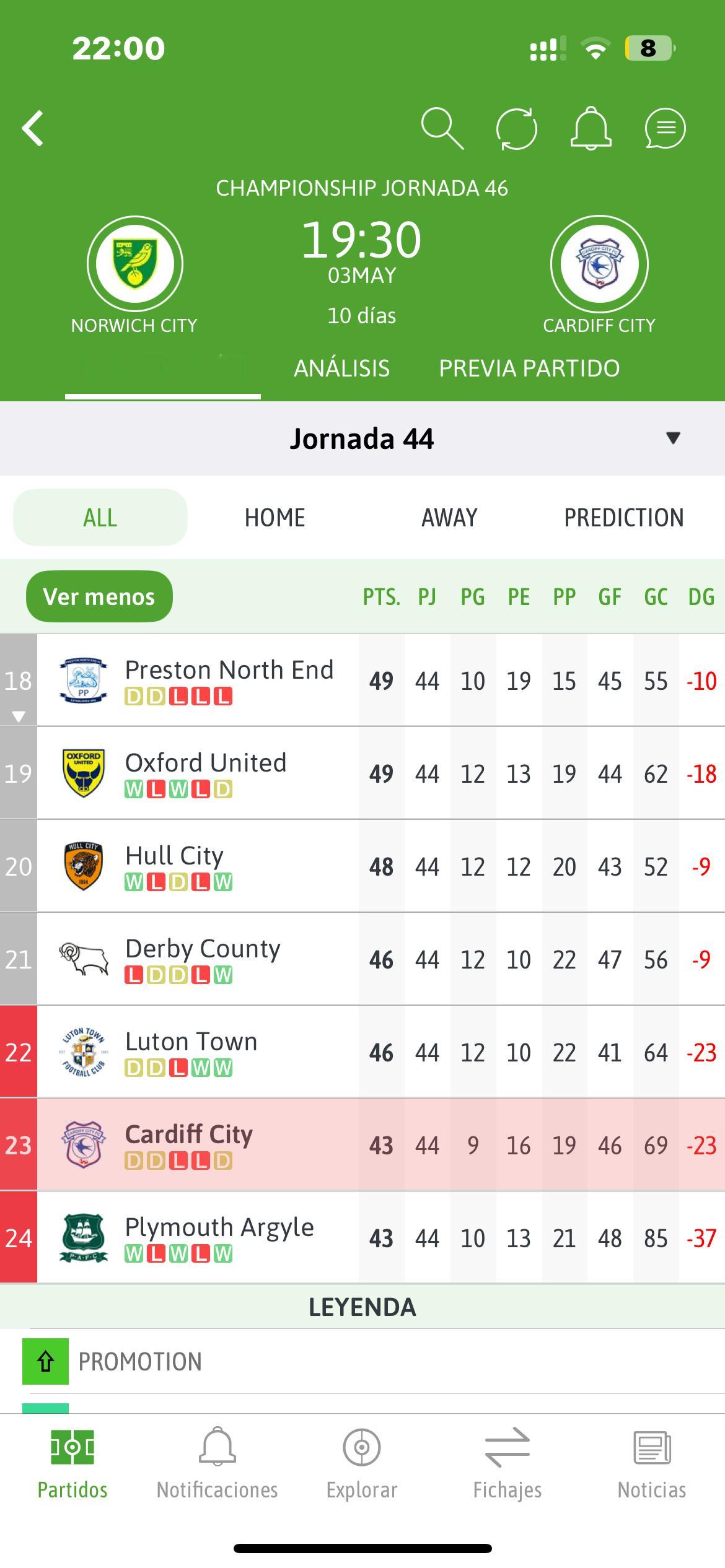Open the Explorar tab icon

(362, 1448)
